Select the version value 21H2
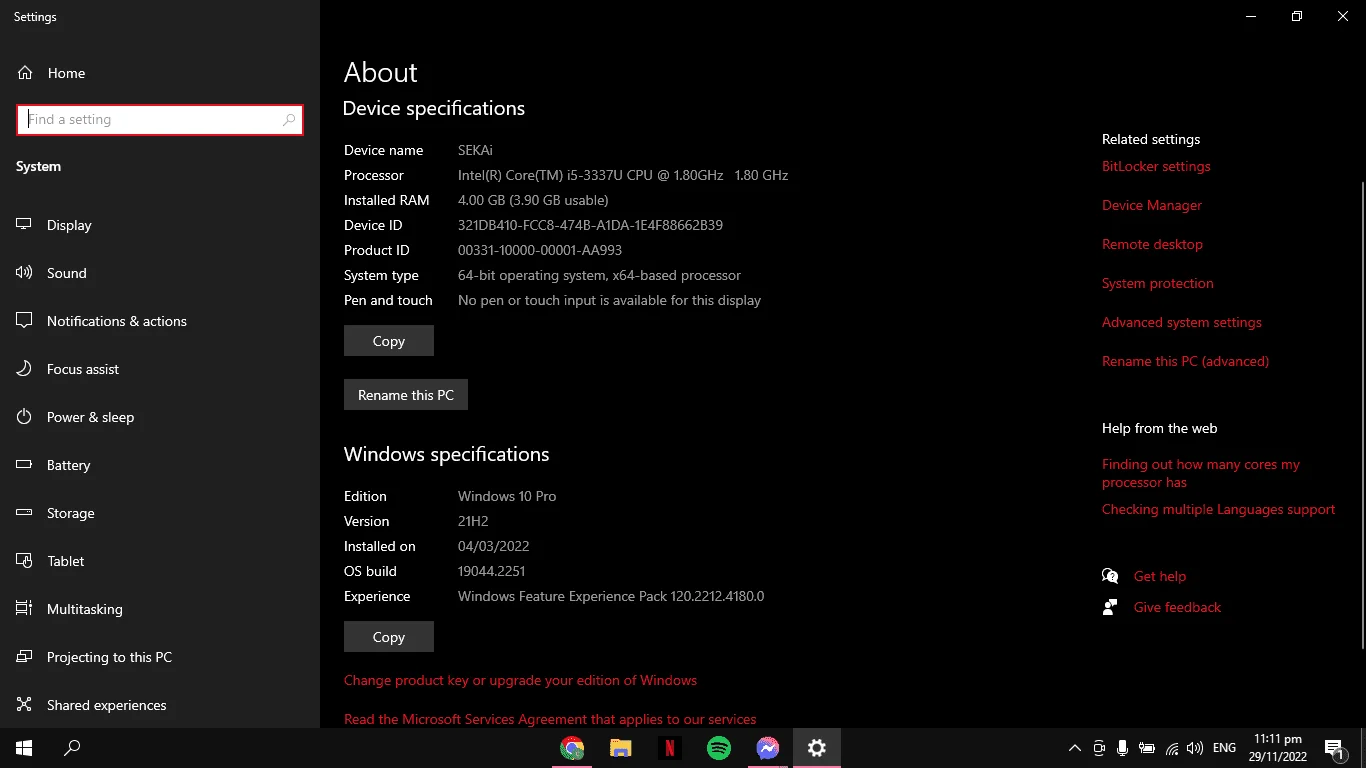1366x768 pixels. click(473, 521)
